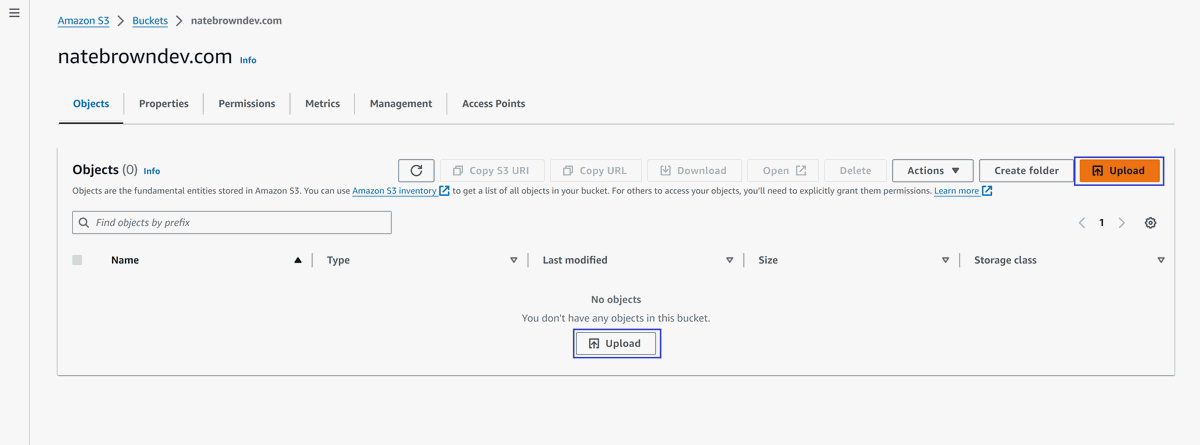Sort by Storage class column arrow

point(1161,260)
